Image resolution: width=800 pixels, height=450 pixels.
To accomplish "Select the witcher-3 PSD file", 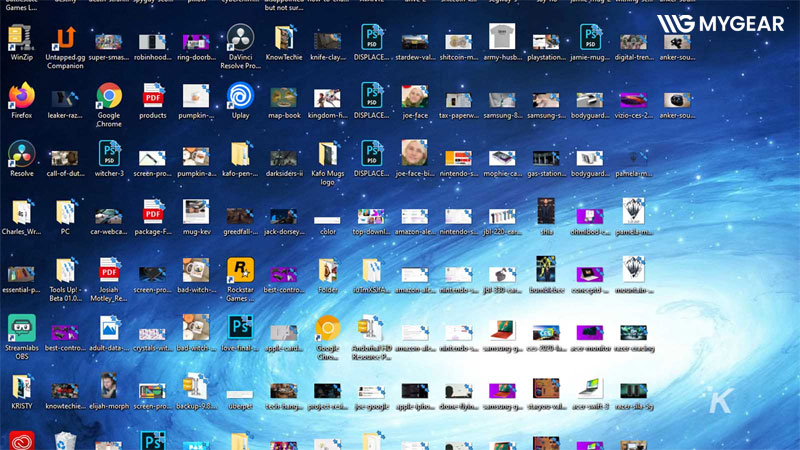I will coord(109,155).
